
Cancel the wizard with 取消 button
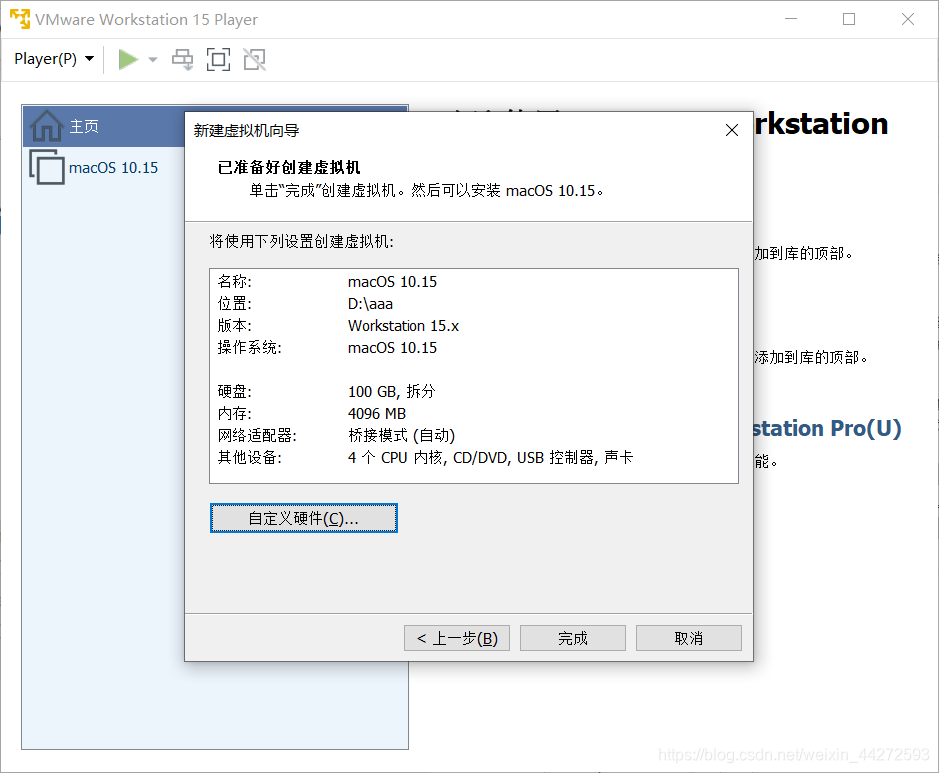[688, 638]
